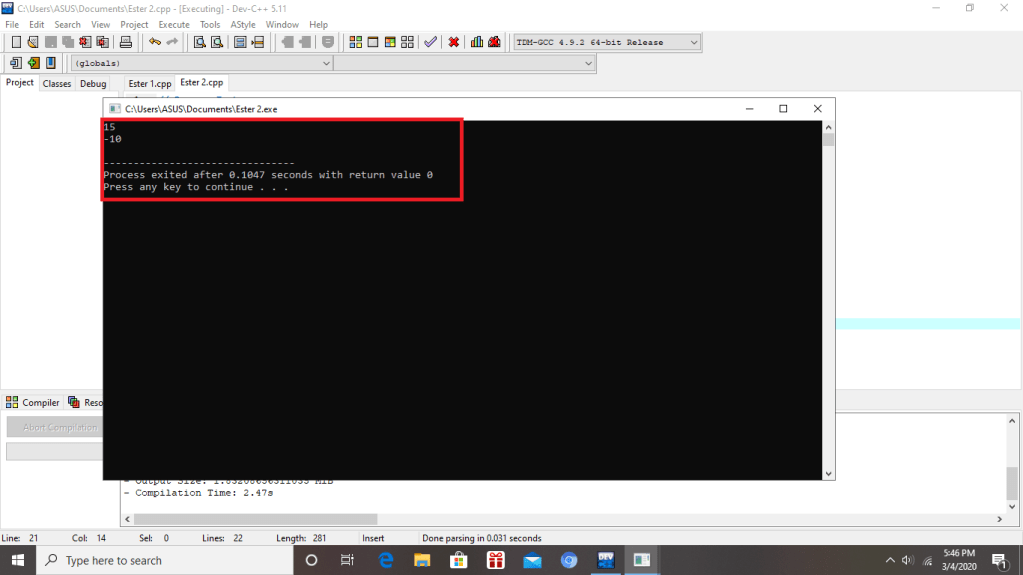Click the Abort Compilation button
The height and width of the screenshot is (575, 1023).
point(60,427)
